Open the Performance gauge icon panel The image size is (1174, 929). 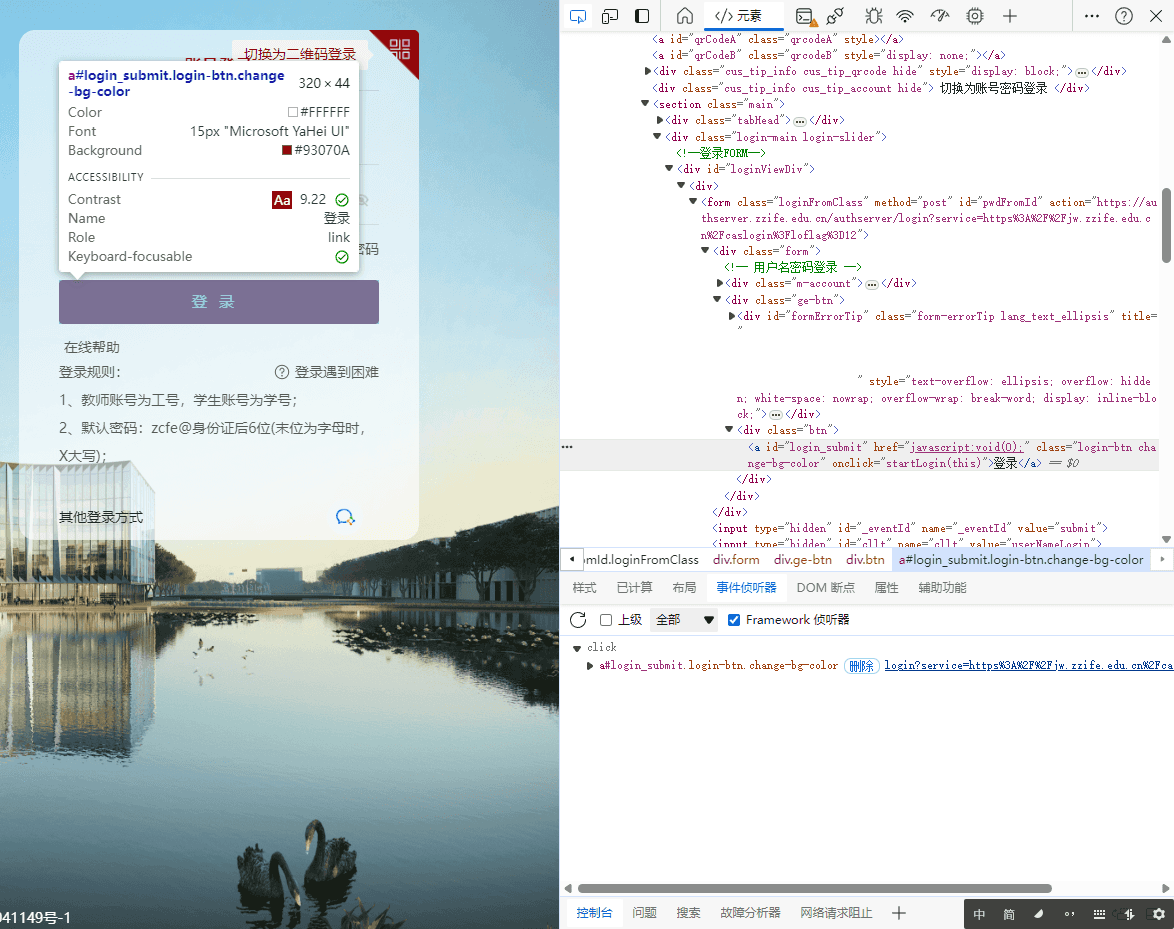(939, 16)
